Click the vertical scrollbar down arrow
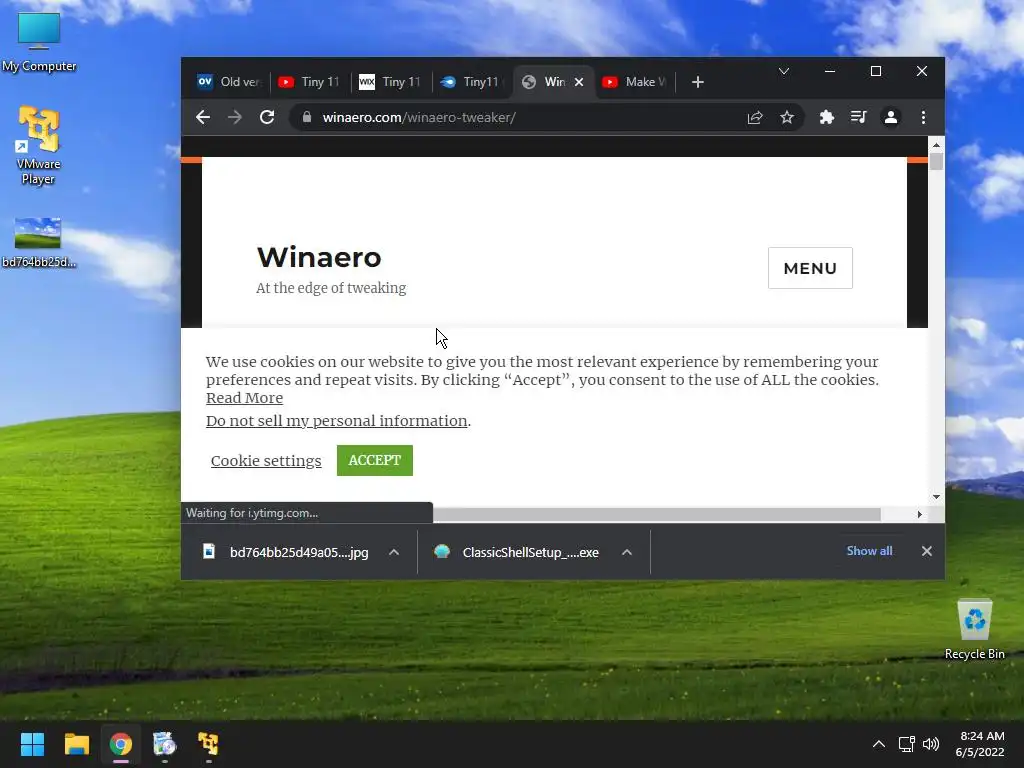1024x768 pixels. [x=936, y=497]
